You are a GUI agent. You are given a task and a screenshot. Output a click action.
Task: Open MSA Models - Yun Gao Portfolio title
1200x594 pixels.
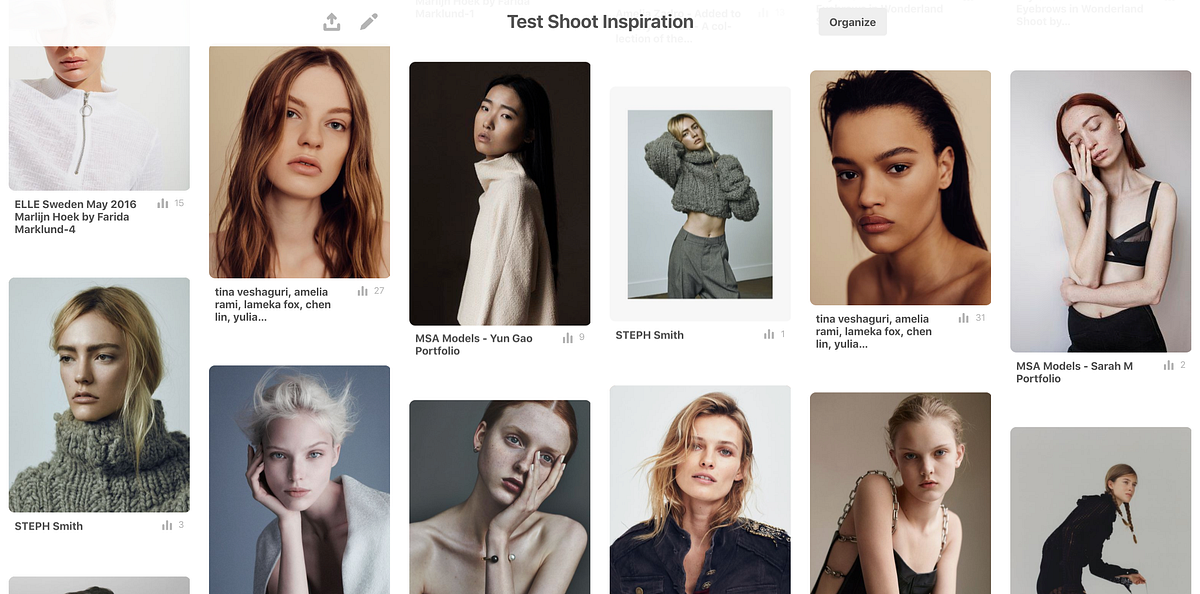(474, 345)
